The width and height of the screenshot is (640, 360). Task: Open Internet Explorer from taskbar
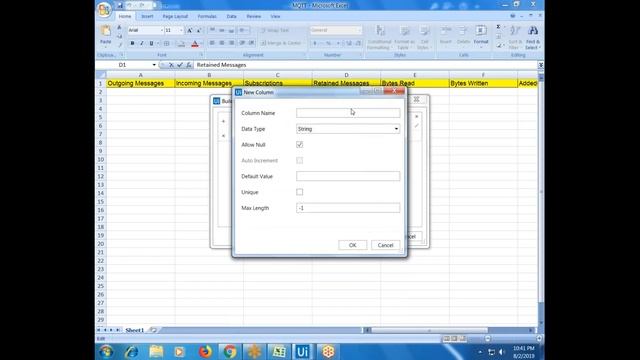(x=131, y=351)
